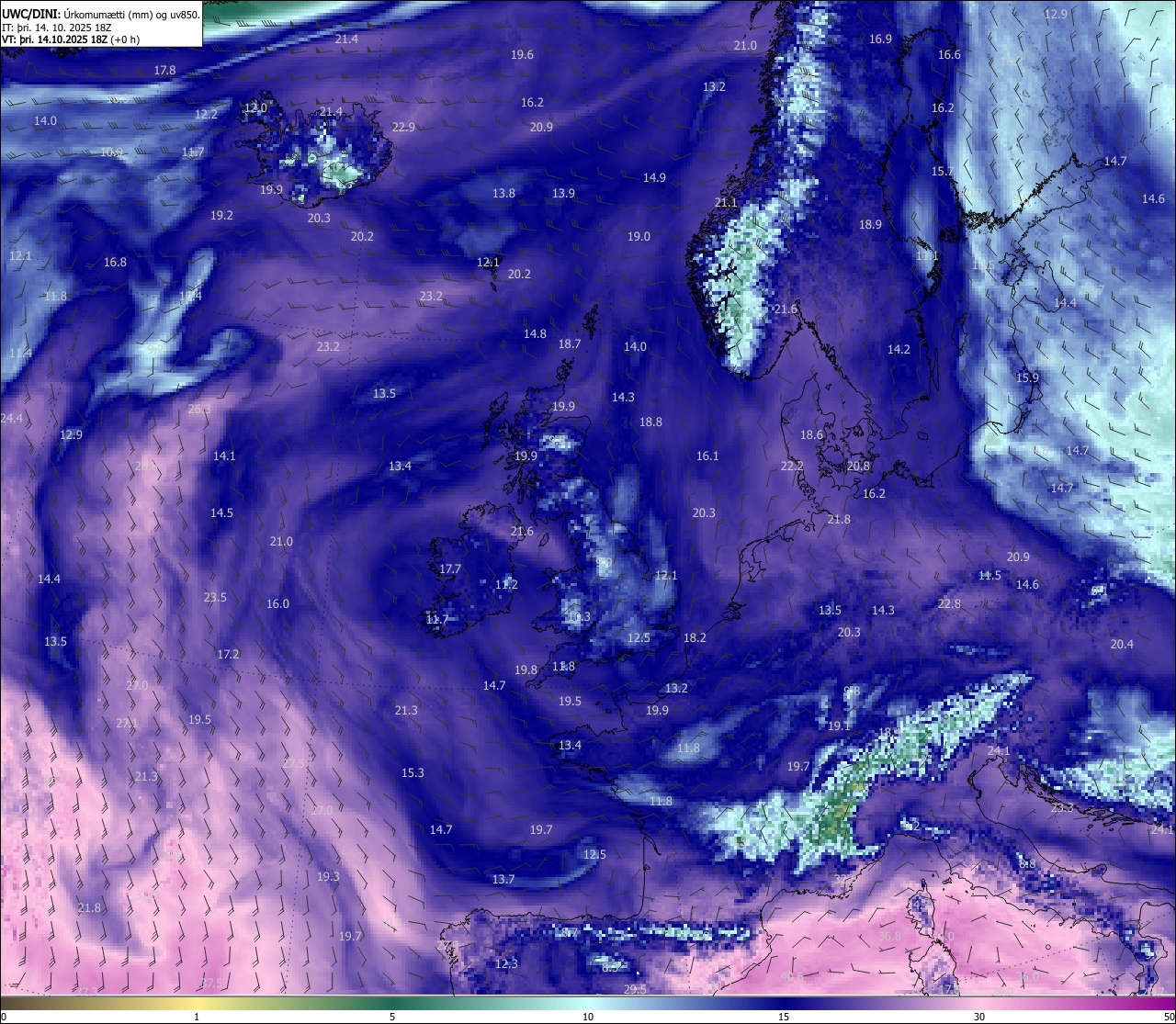
Task: Click the colour scale tick label 1
Action: 197,1017
